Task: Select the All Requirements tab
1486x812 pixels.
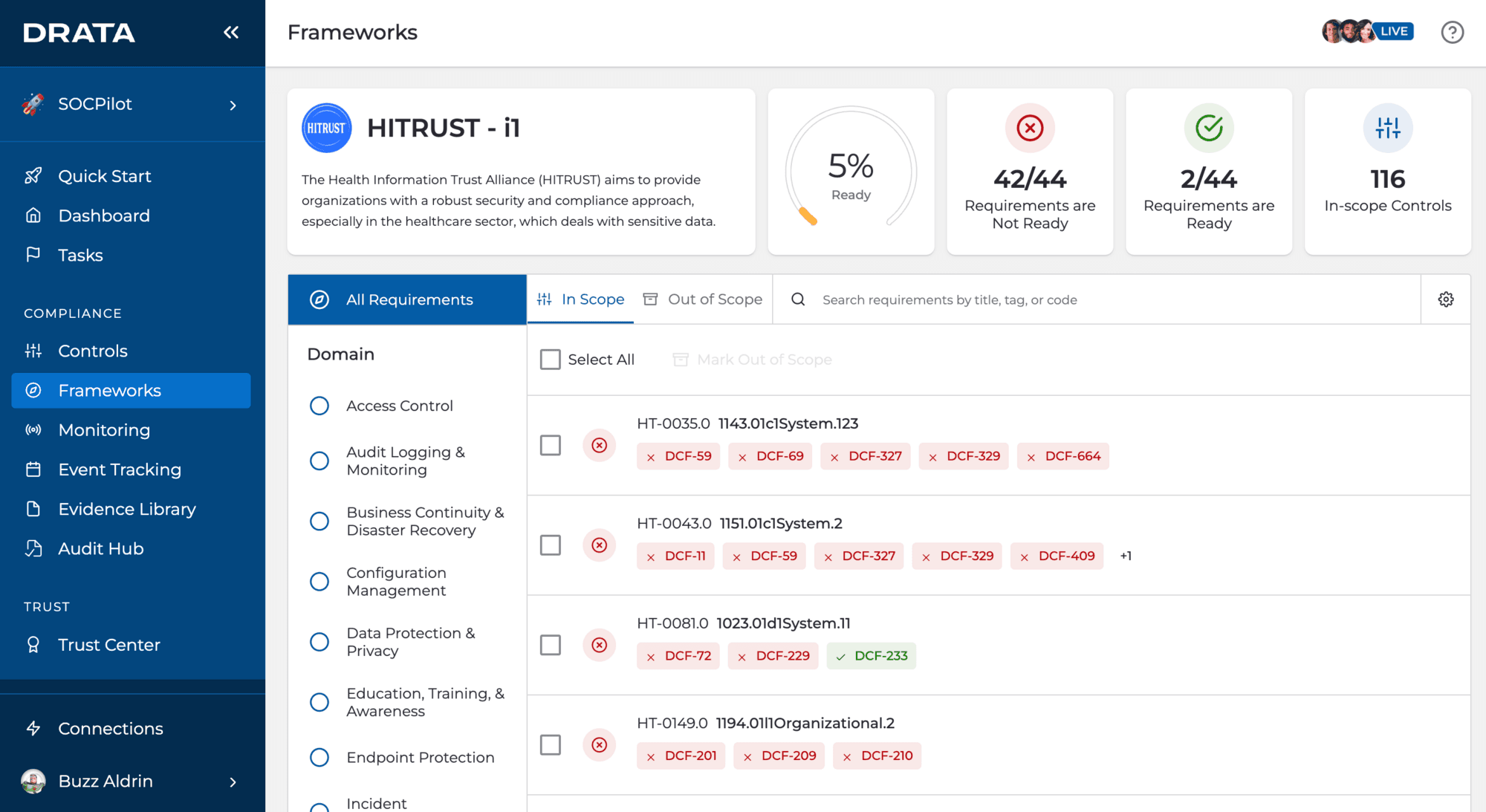Action: 407,299
